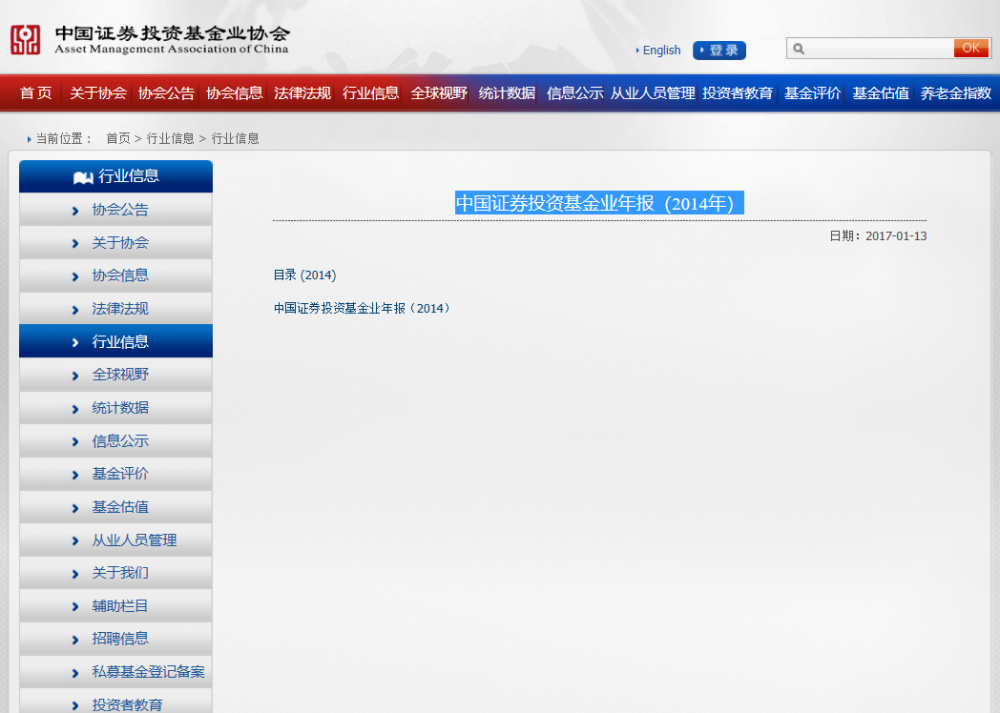Image resolution: width=1000 pixels, height=713 pixels.
Task: Click the chevron icon beside 基金评价 in sidebar
Action: (x=75, y=474)
